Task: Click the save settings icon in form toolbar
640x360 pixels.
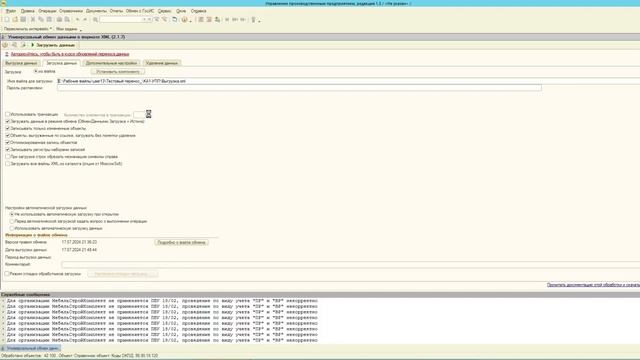Action: [23, 45]
